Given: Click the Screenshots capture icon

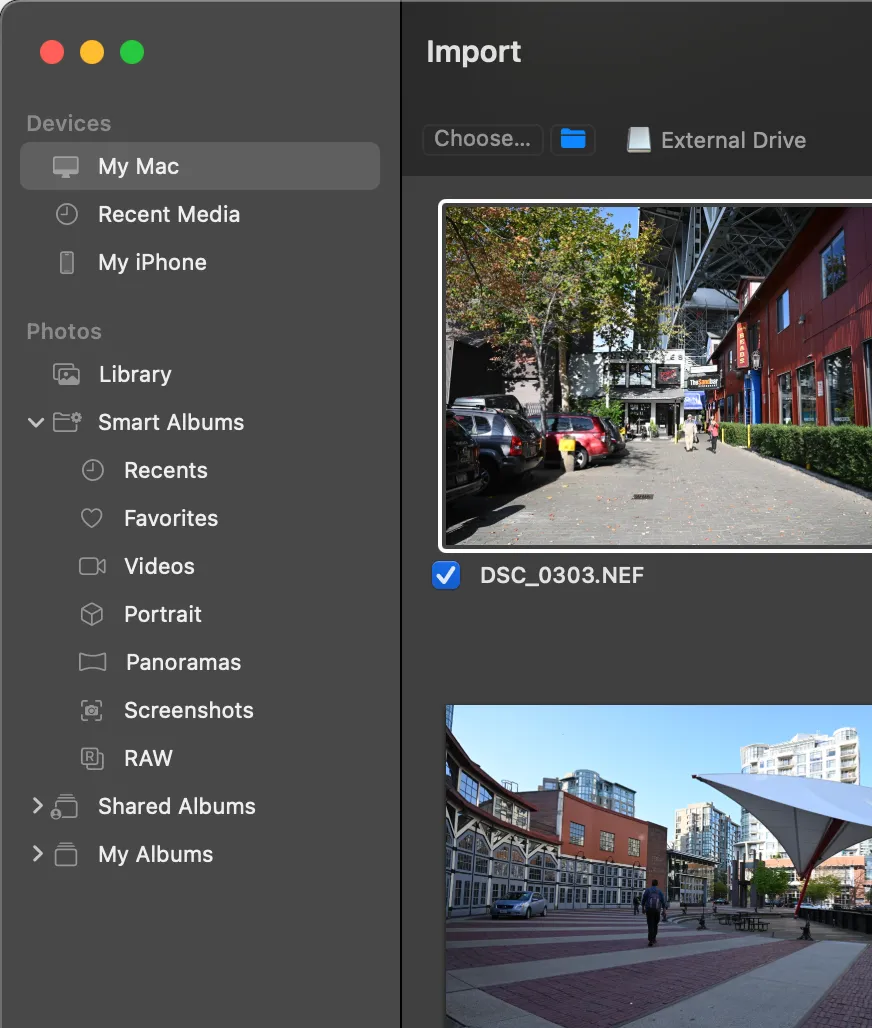Looking at the screenshot, I should click(x=92, y=710).
